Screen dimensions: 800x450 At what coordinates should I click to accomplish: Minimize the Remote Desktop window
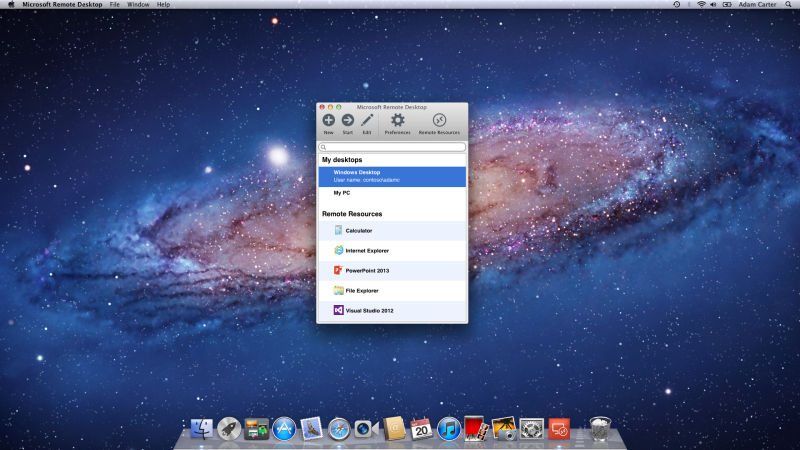point(330,107)
